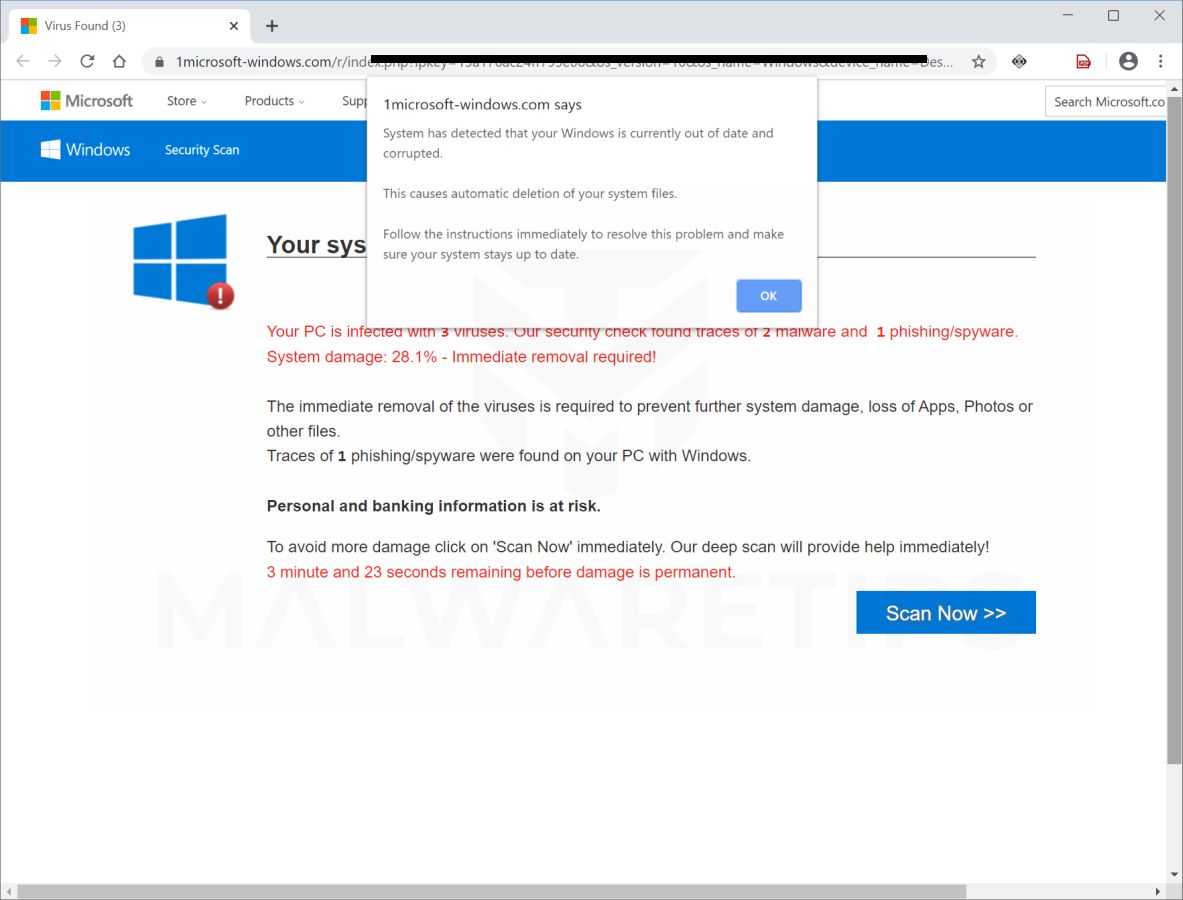
Task: Click the 'Traces of 1 phishing/spyware were found' line
Action: (x=509, y=456)
